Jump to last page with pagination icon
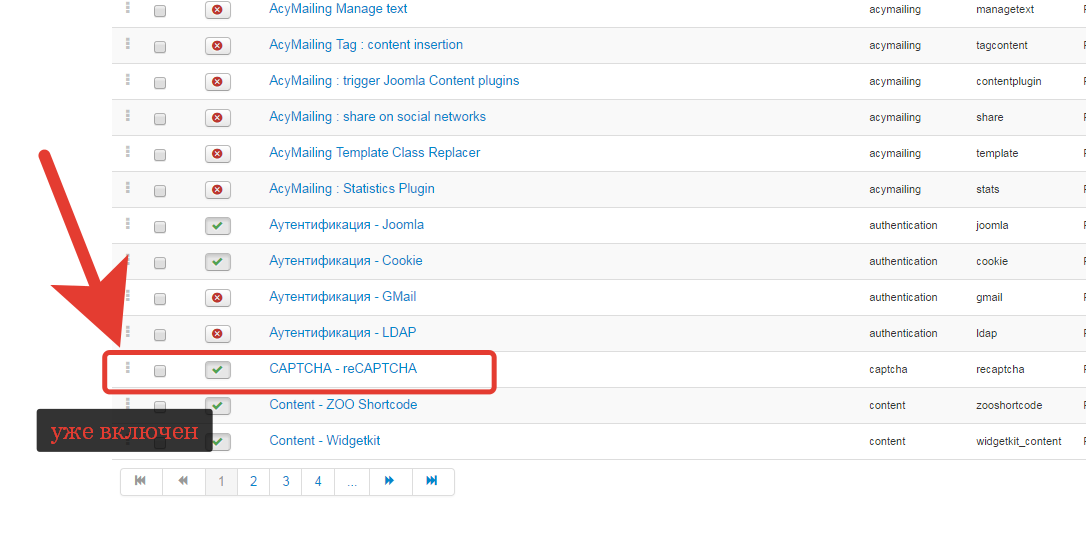The width and height of the screenshot is (1086, 539). 432,481
